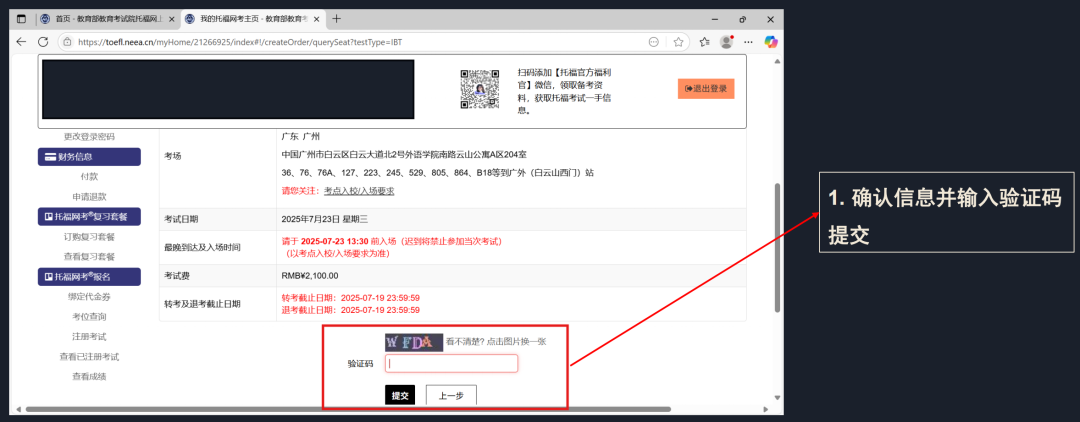Viewport: 1080px width, 422px height.
Task: Open 查看成绩 in the sidebar
Action: 90,377
